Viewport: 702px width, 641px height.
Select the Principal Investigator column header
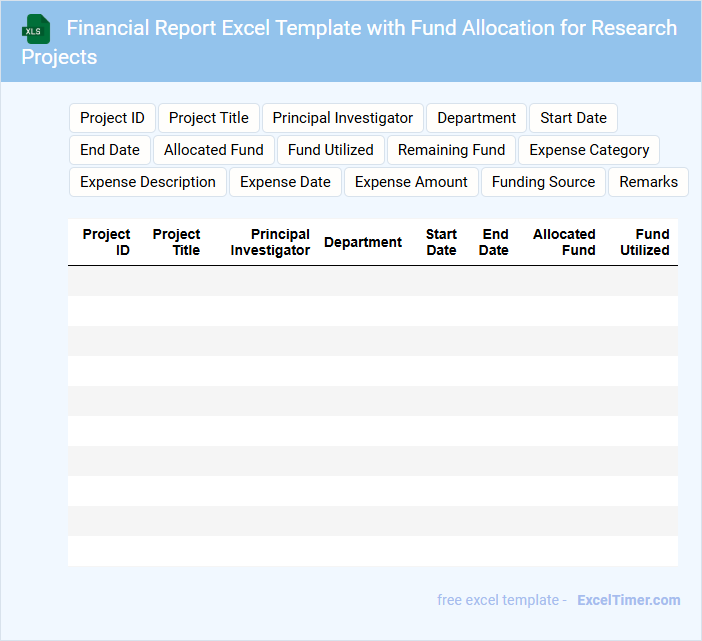click(x=270, y=242)
